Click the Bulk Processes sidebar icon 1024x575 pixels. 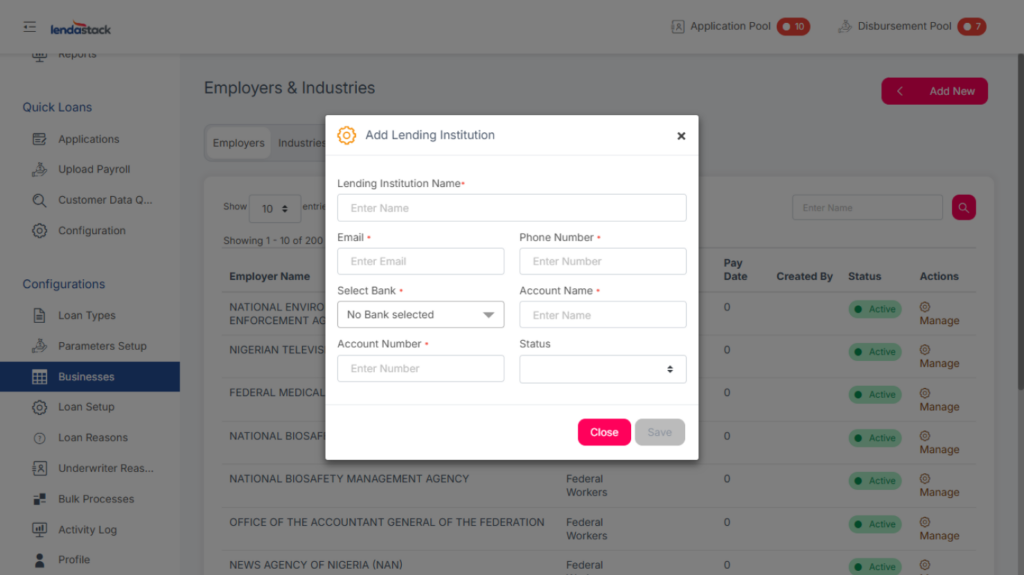(40, 499)
